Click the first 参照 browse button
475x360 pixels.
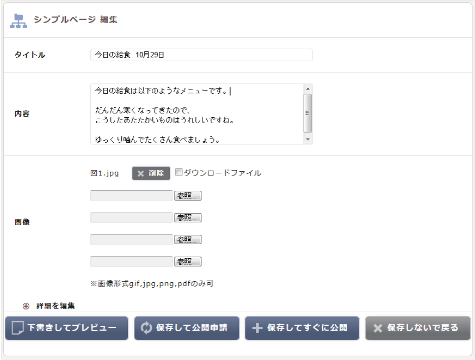(x=188, y=196)
